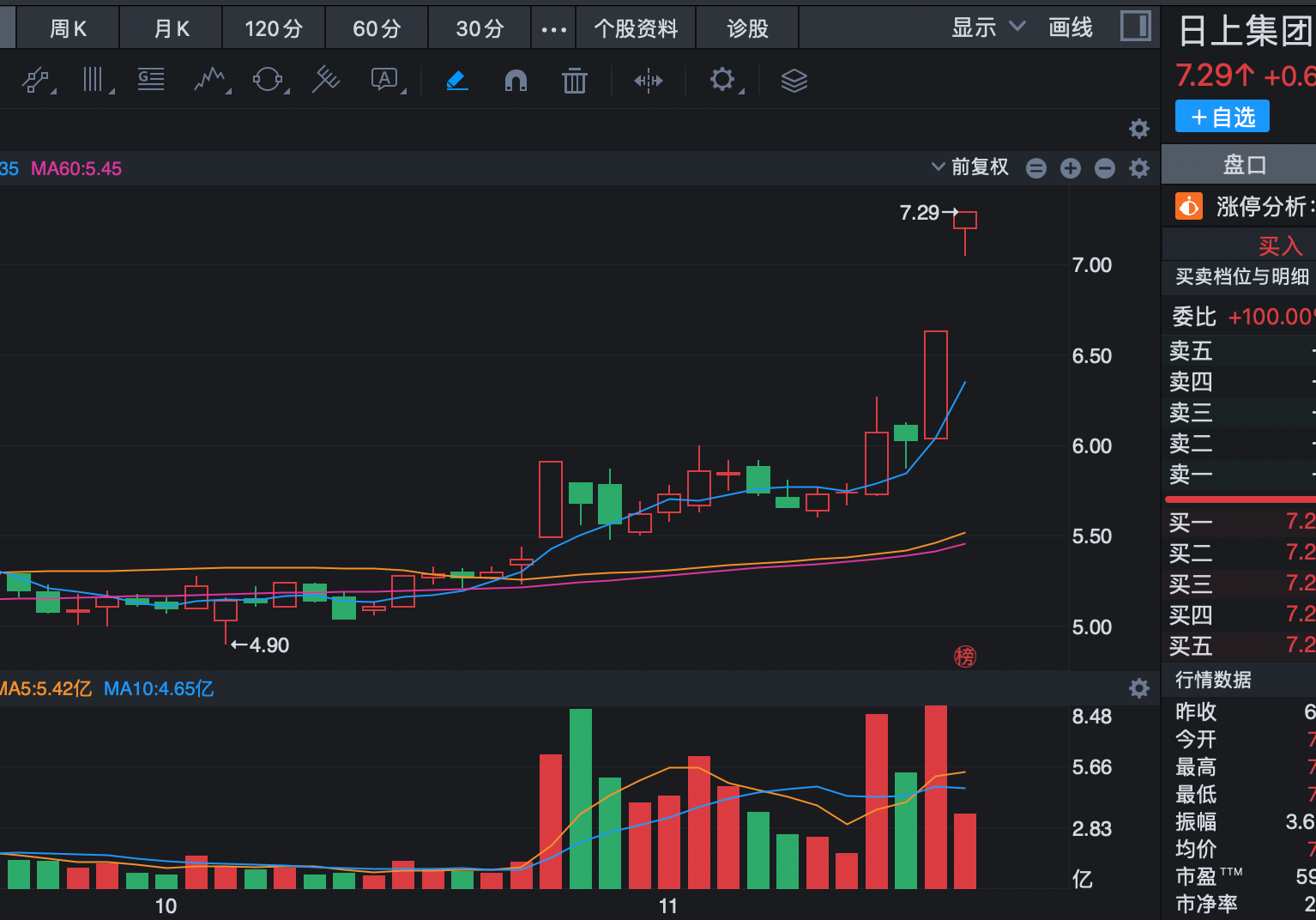Select the cycle line tool
Screen dimensions: 1316x920
click(x=269, y=80)
